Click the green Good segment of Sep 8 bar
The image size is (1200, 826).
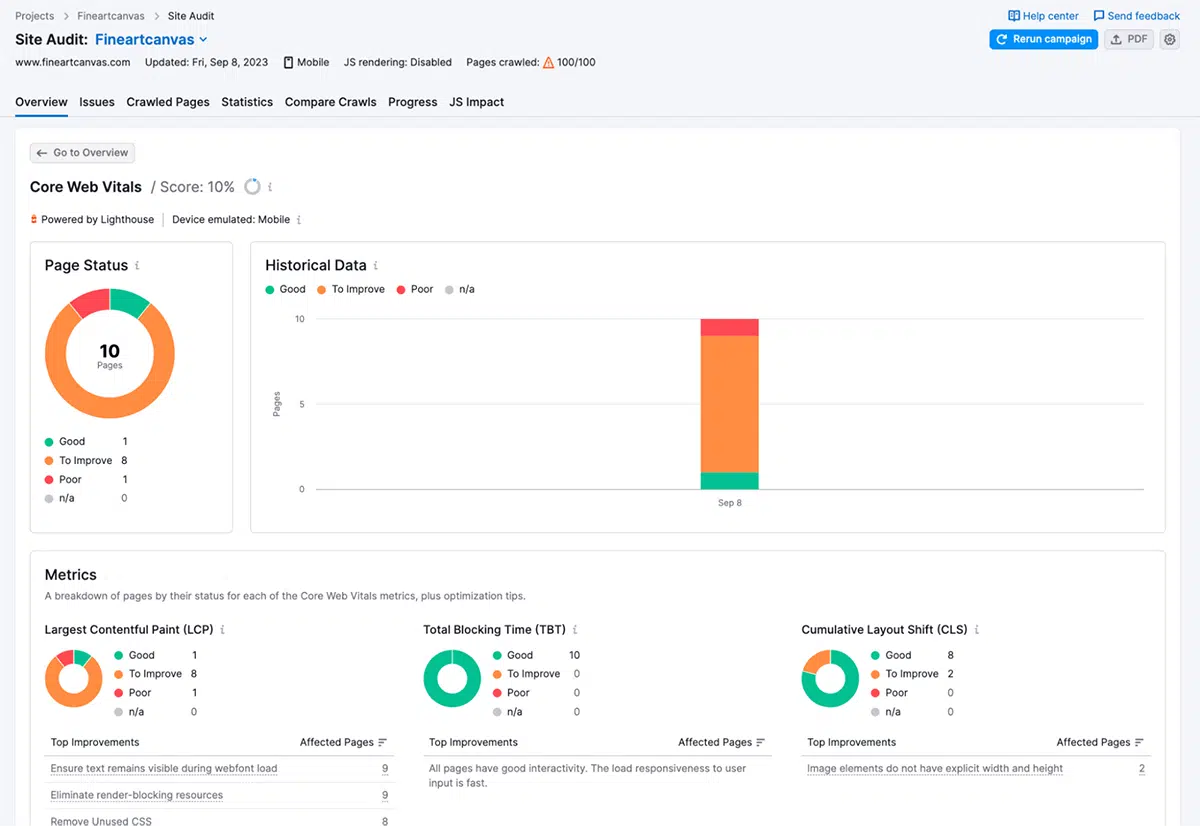[x=730, y=481]
